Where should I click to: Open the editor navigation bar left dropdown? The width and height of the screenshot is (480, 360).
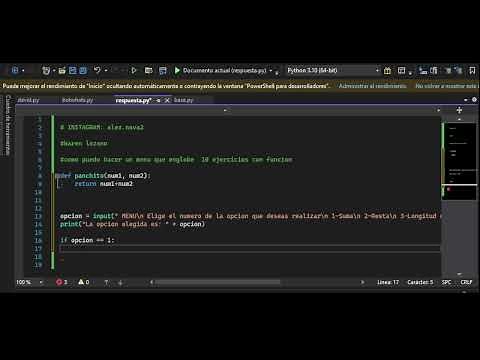pos(225,110)
